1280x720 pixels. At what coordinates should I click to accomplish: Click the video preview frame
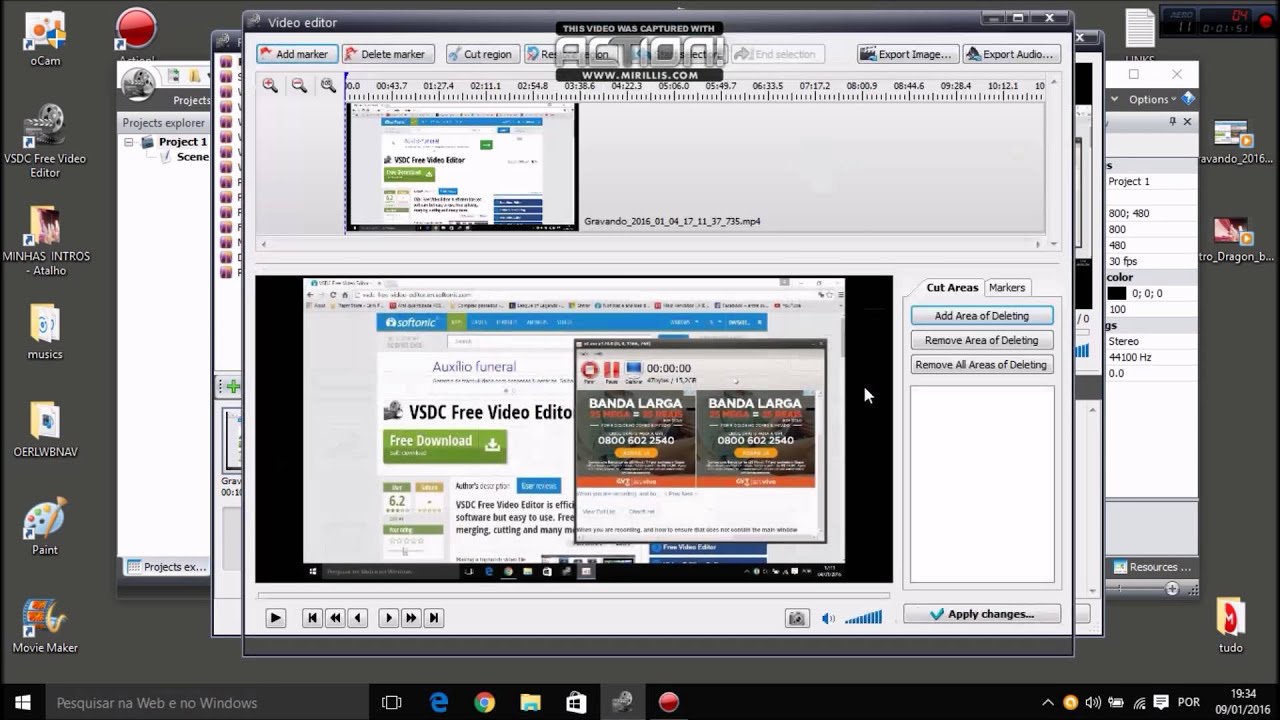[x=573, y=429]
